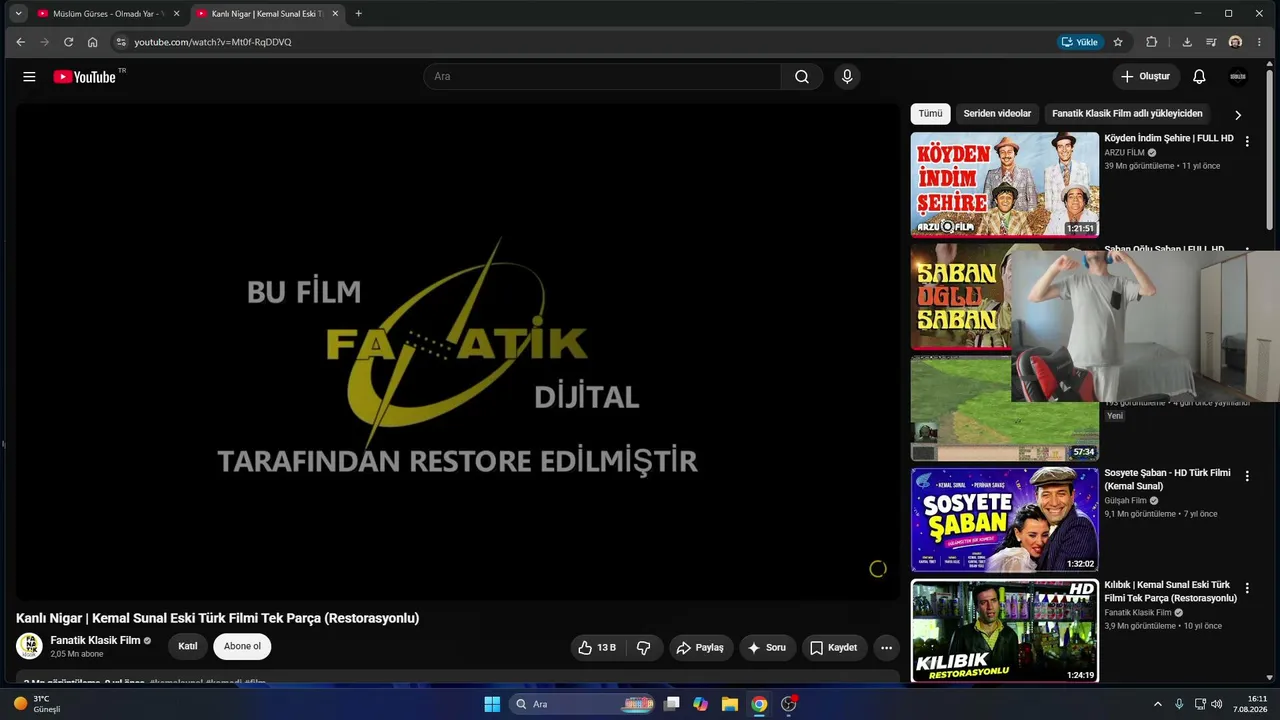Screen dimensions: 1280x720
Task: Open the YouTube account avatar menu
Action: click(1238, 77)
